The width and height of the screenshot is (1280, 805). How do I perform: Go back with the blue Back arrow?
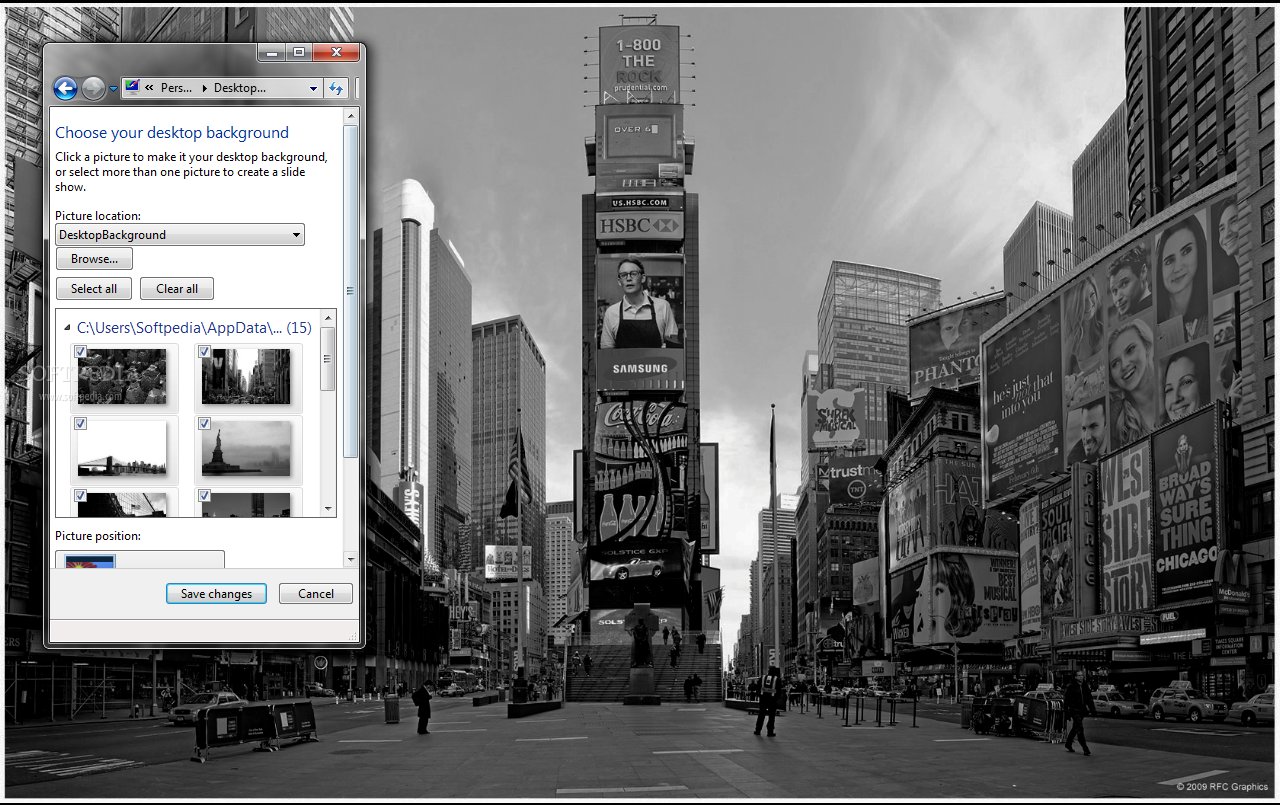pyautogui.click(x=65, y=88)
